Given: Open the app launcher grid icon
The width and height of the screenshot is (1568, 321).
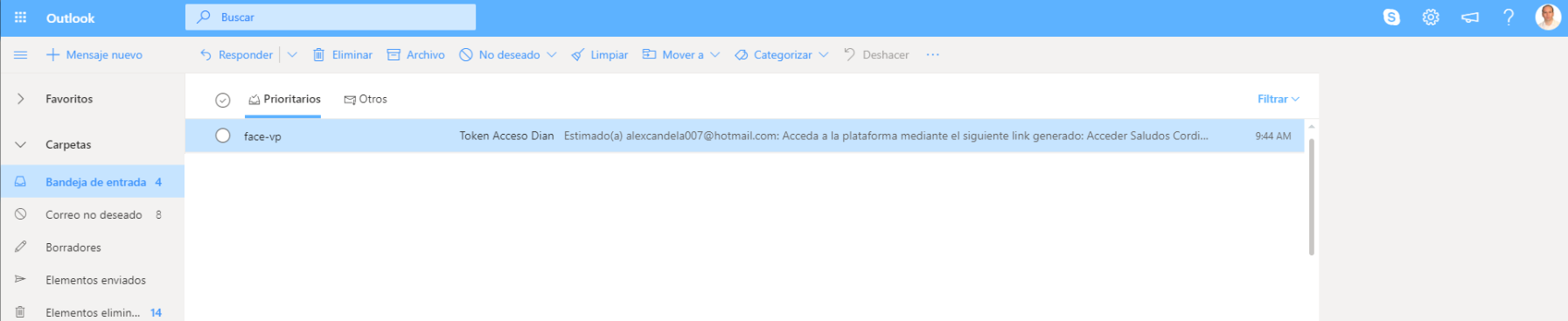Looking at the screenshot, I should click(x=20, y=17).
